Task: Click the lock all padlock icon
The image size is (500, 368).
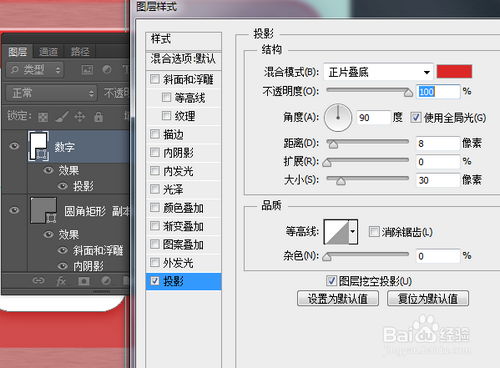Action: click(98, 117)
